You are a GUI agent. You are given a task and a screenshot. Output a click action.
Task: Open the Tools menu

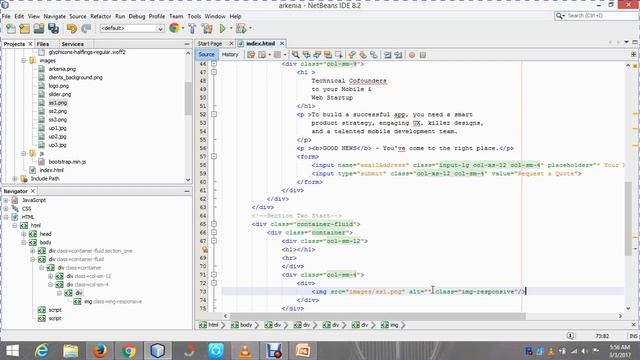[194, 16]
